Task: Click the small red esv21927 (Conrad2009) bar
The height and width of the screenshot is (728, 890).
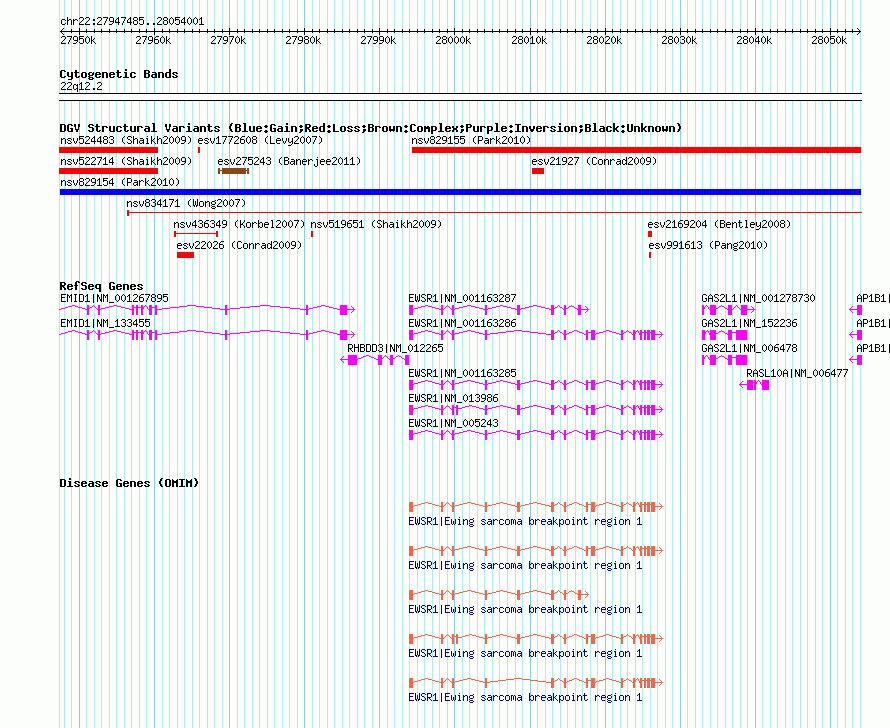Action: [538, 171]
